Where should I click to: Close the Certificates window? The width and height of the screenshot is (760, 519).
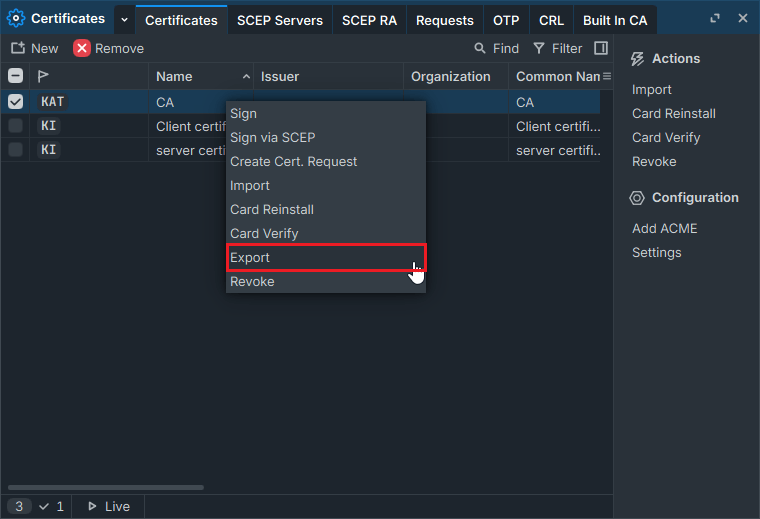[x=743, y=18]
